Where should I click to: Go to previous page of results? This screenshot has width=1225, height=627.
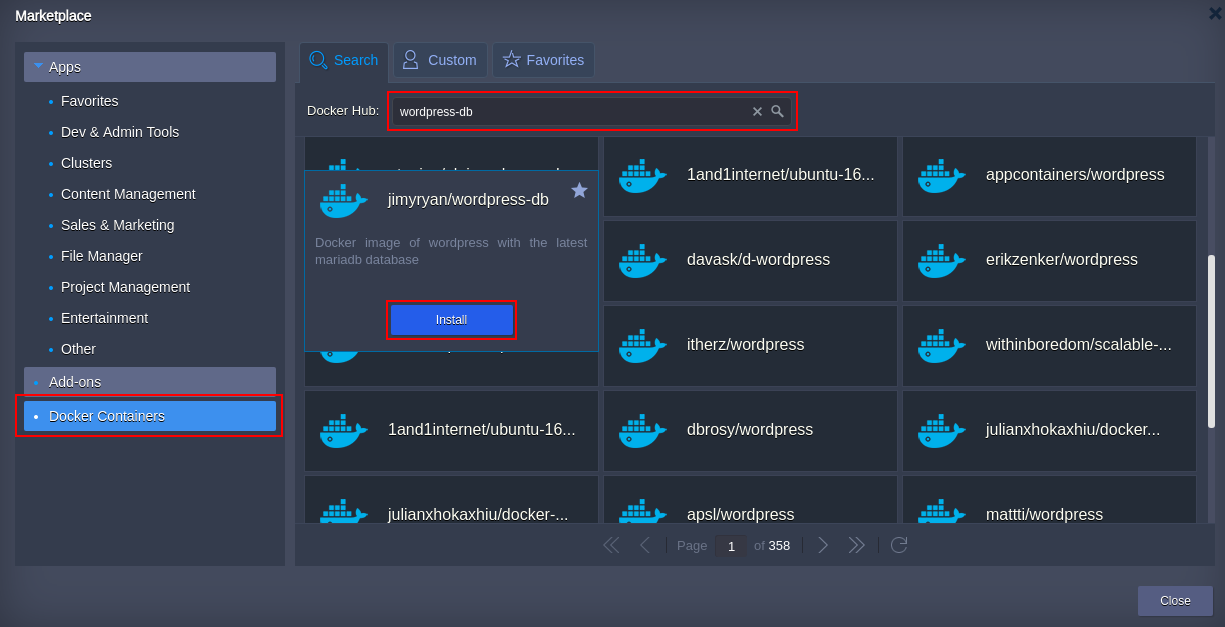tap(645, 545)
